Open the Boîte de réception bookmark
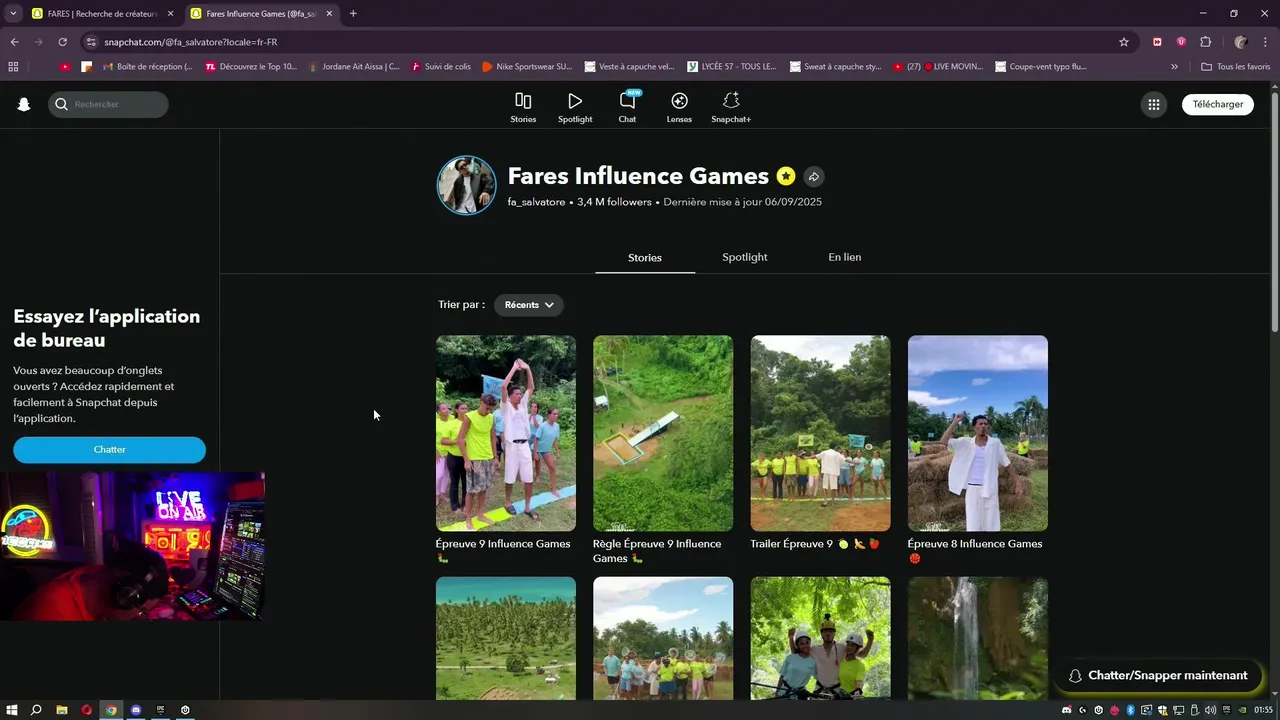1280x720 pixels. pyautogui.click(x=148, y=67)
